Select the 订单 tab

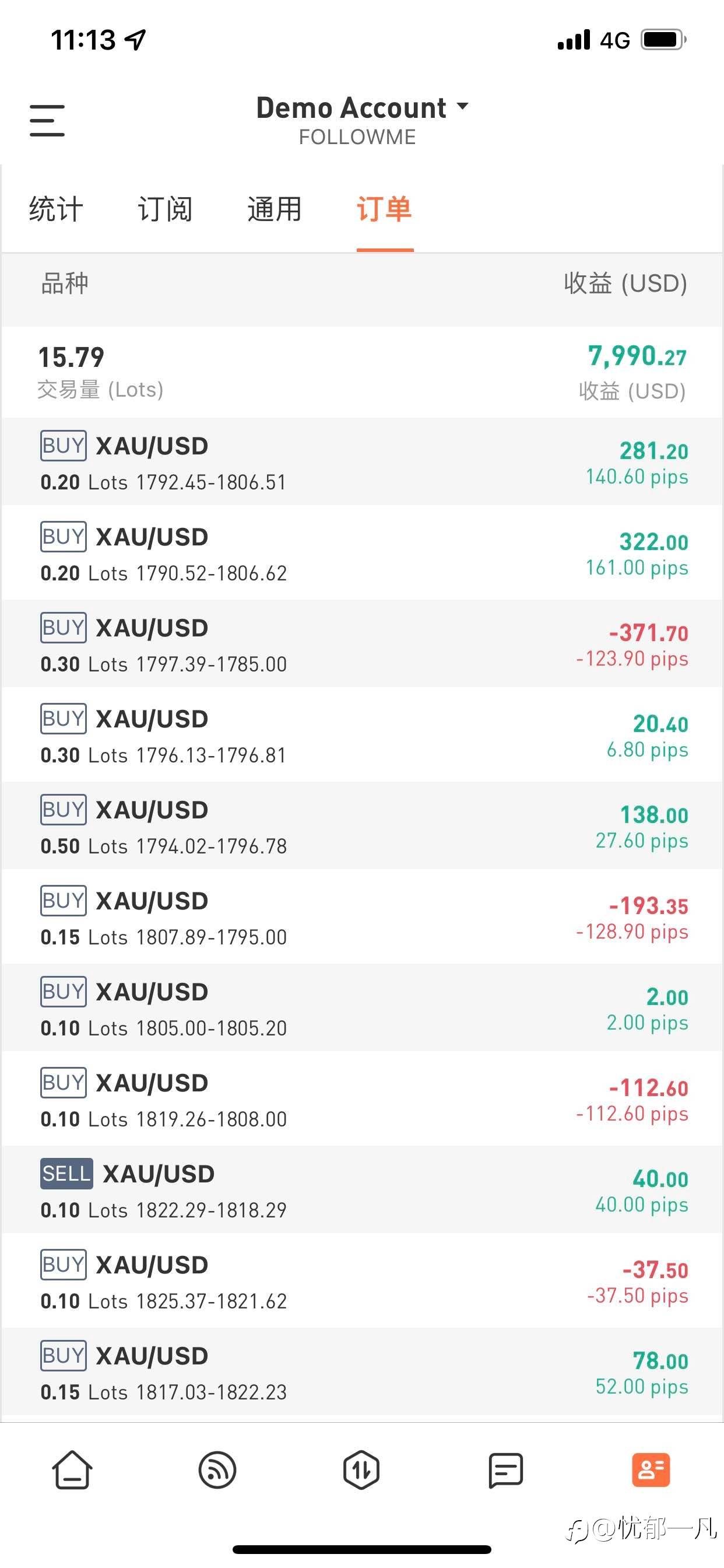tap(384, 209)
